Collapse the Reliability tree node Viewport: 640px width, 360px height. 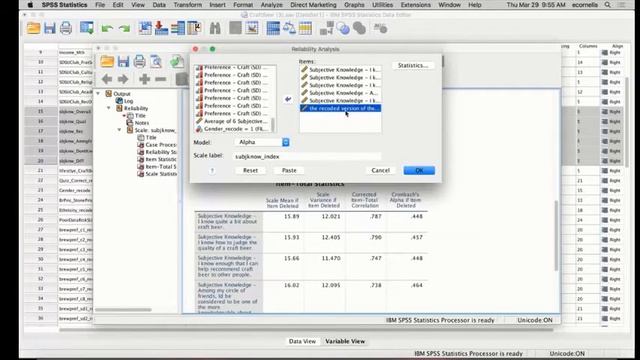point(109,108)
